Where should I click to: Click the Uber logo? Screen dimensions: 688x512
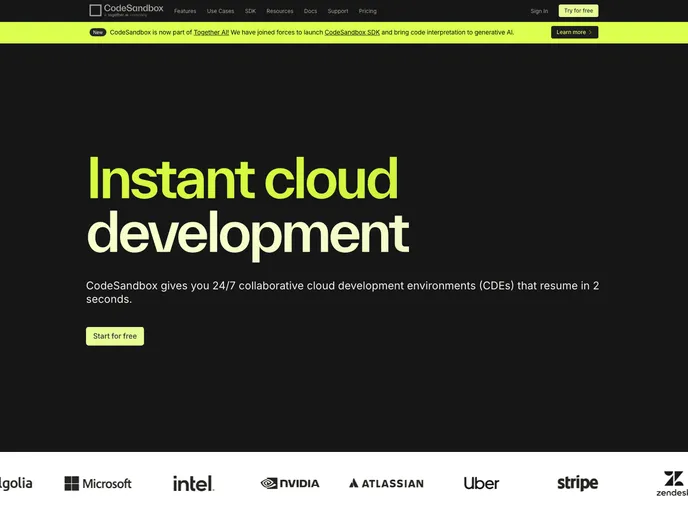tap(481, 483)
